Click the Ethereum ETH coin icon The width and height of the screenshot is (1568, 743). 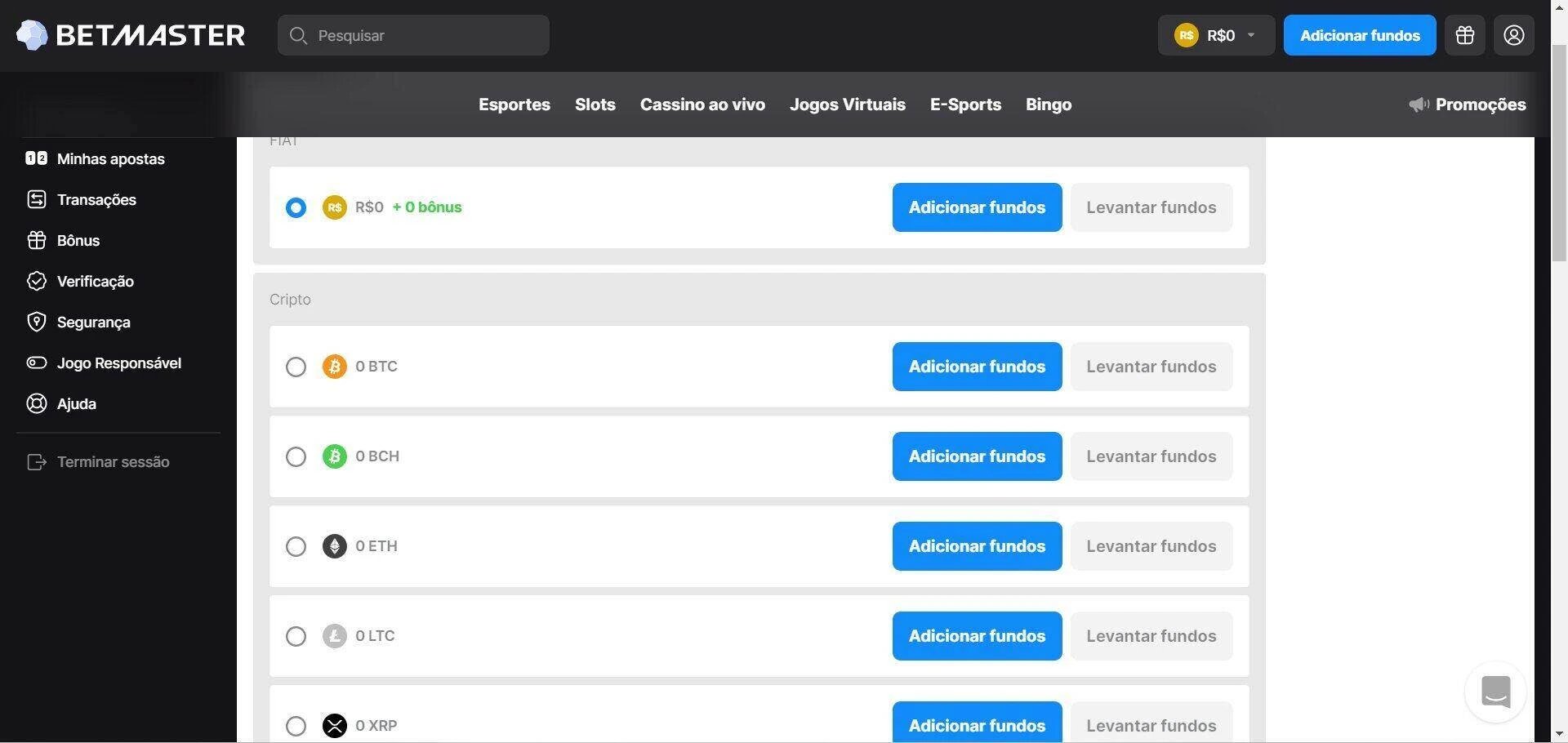pos(335,546)
